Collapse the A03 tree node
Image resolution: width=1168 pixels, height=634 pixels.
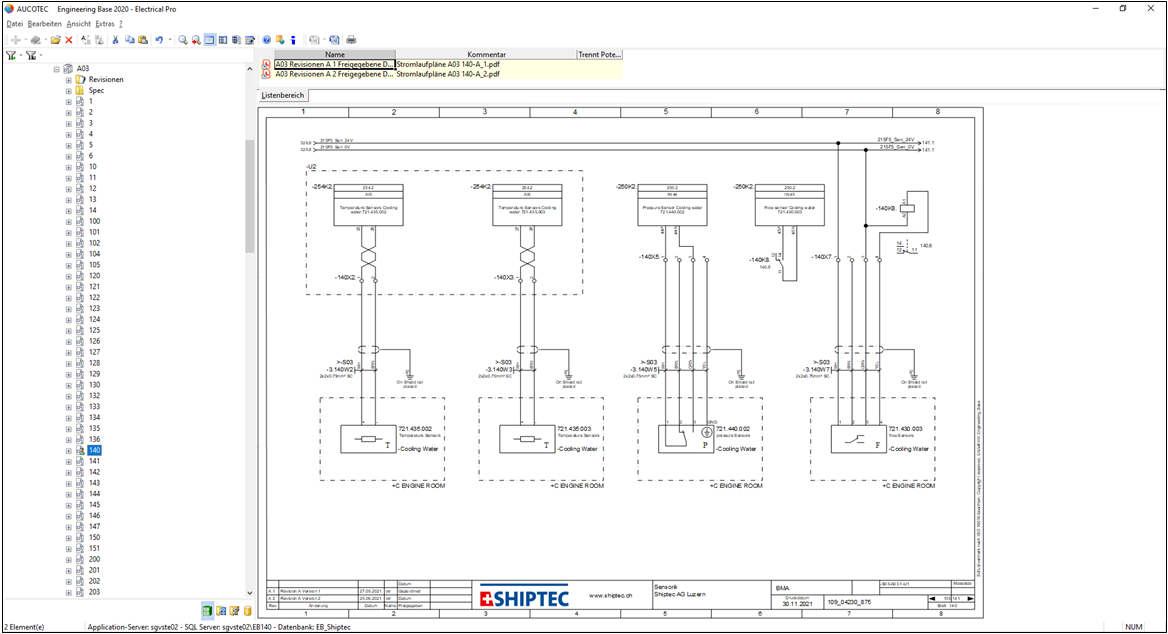point(57,69)
